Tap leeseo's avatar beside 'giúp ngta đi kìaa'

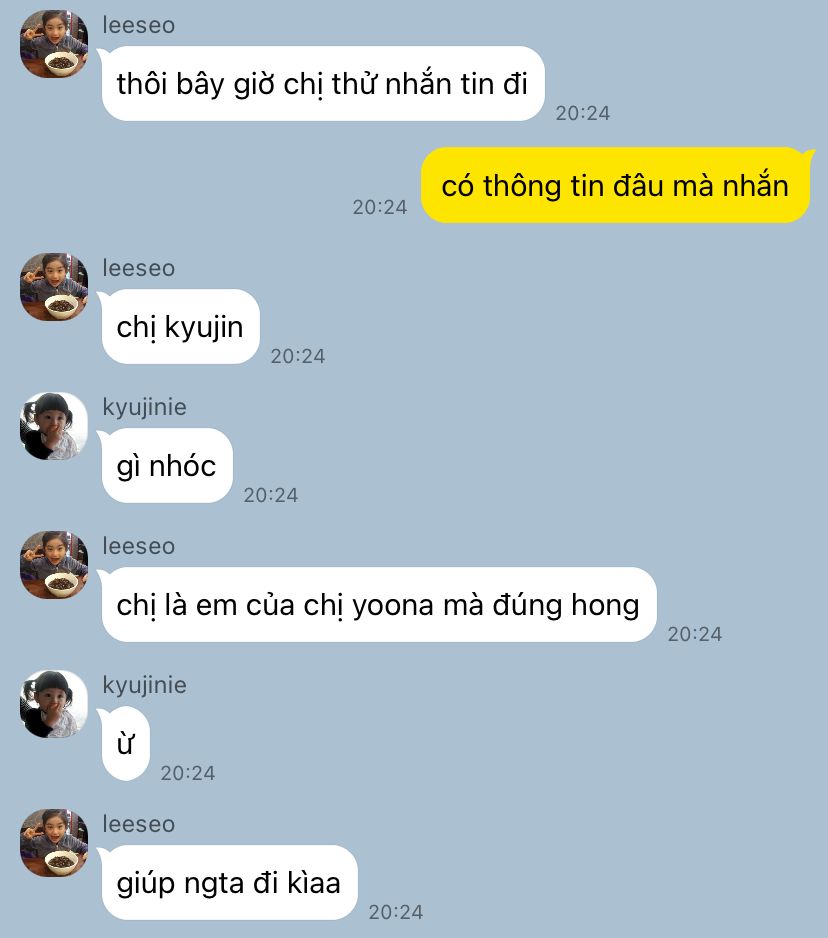[54, 843]
